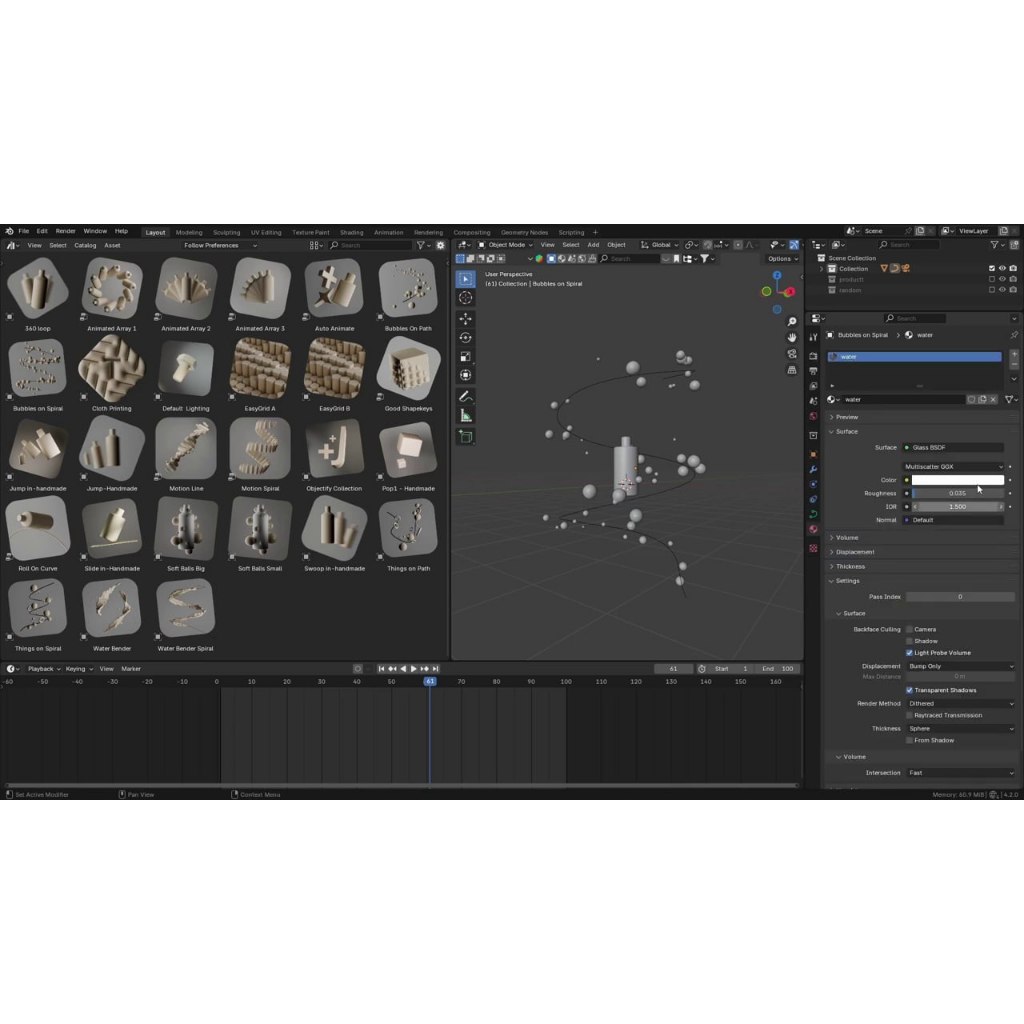Switch to the Shading workspace tab

pos(351,232)
